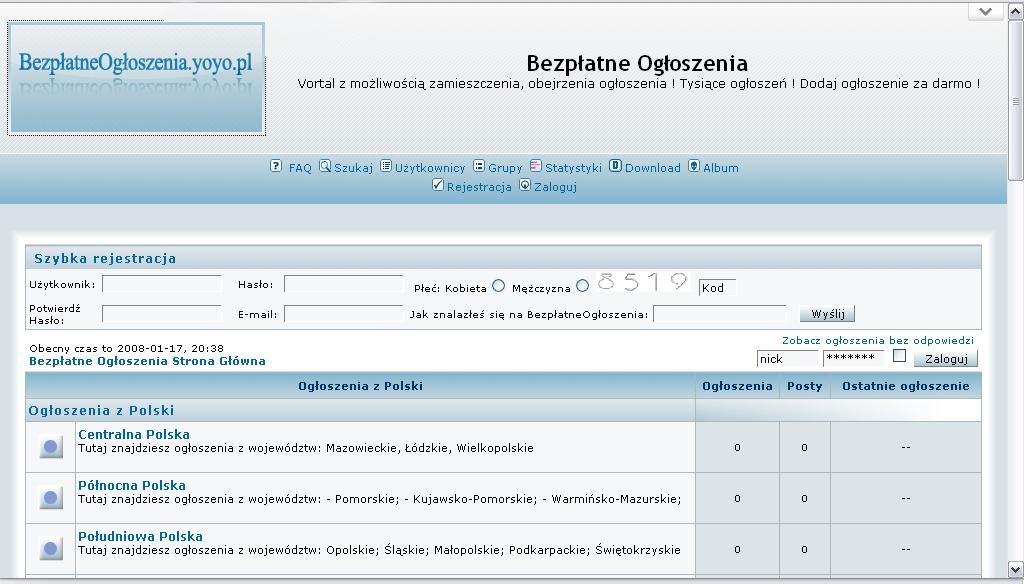This screenshot has height=584, width=1024.
Task: Click the 'Bezpłatne Ogłoszenia' page heading
Action: [637, 63]
